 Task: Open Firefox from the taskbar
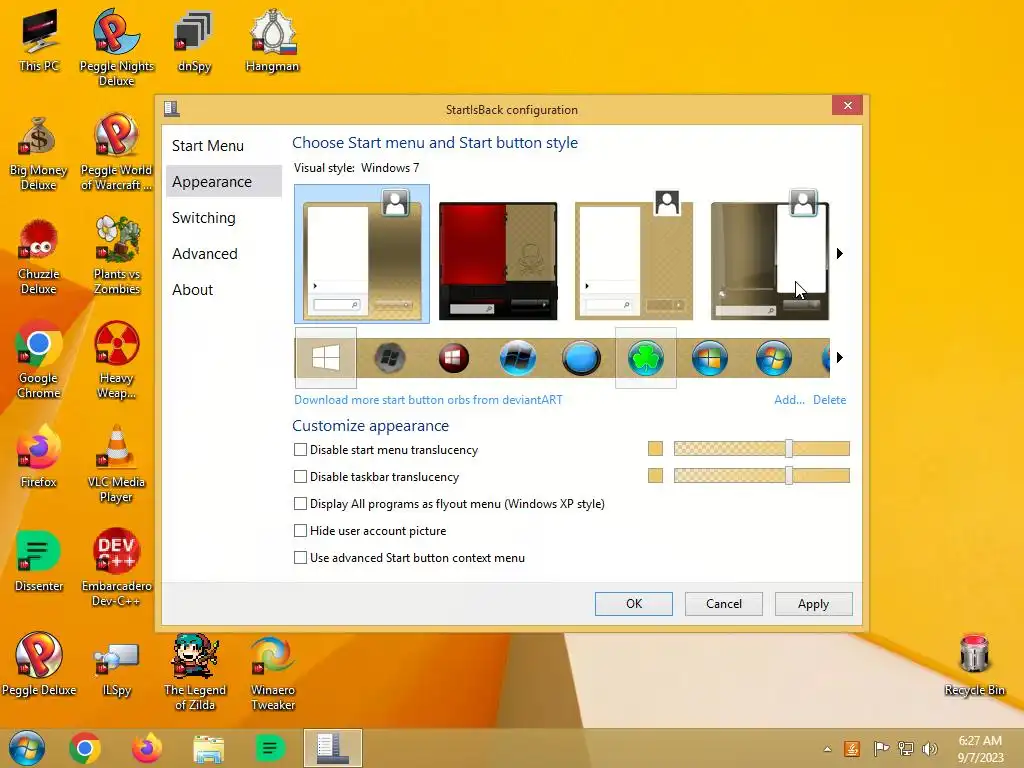tap(147, 748)
